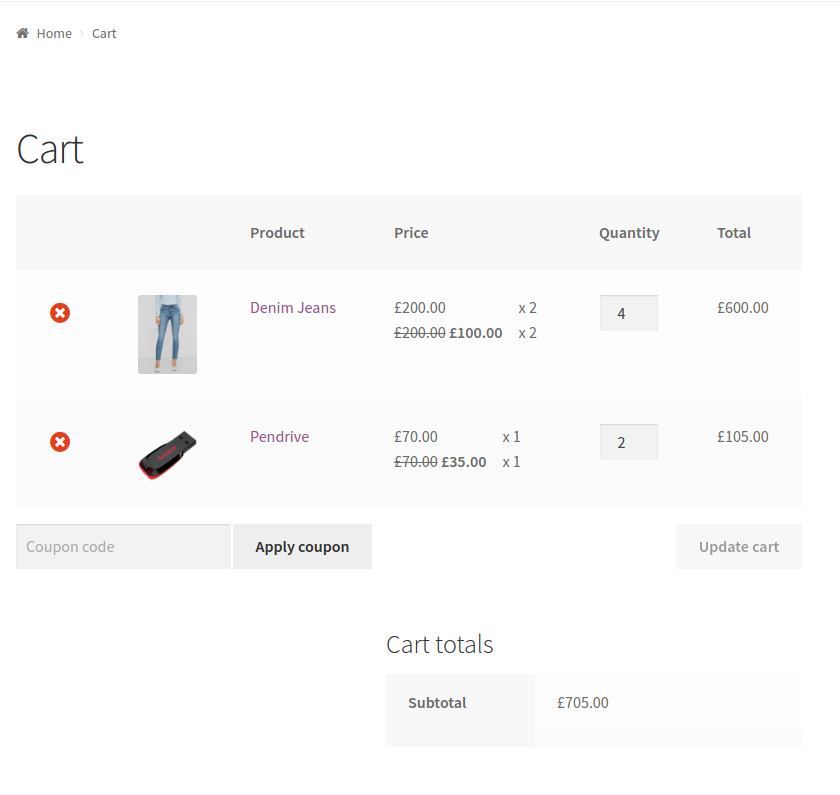Open the Pendrive product link

pyautogui.click(x=279, y=437)
